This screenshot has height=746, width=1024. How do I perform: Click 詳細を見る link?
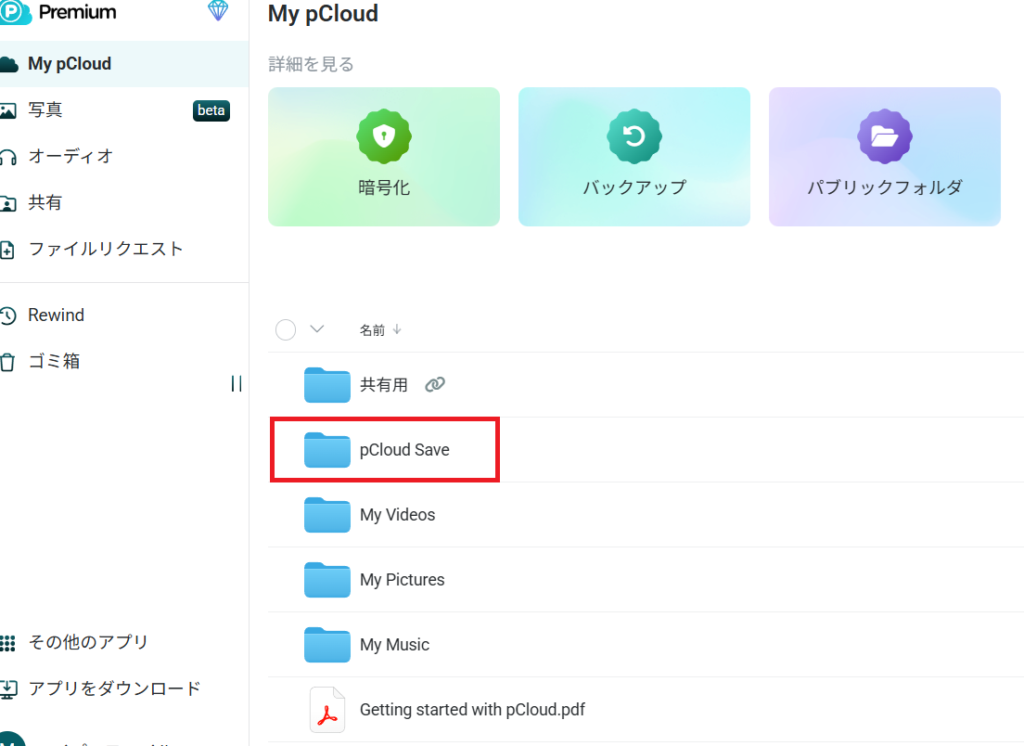311,64
